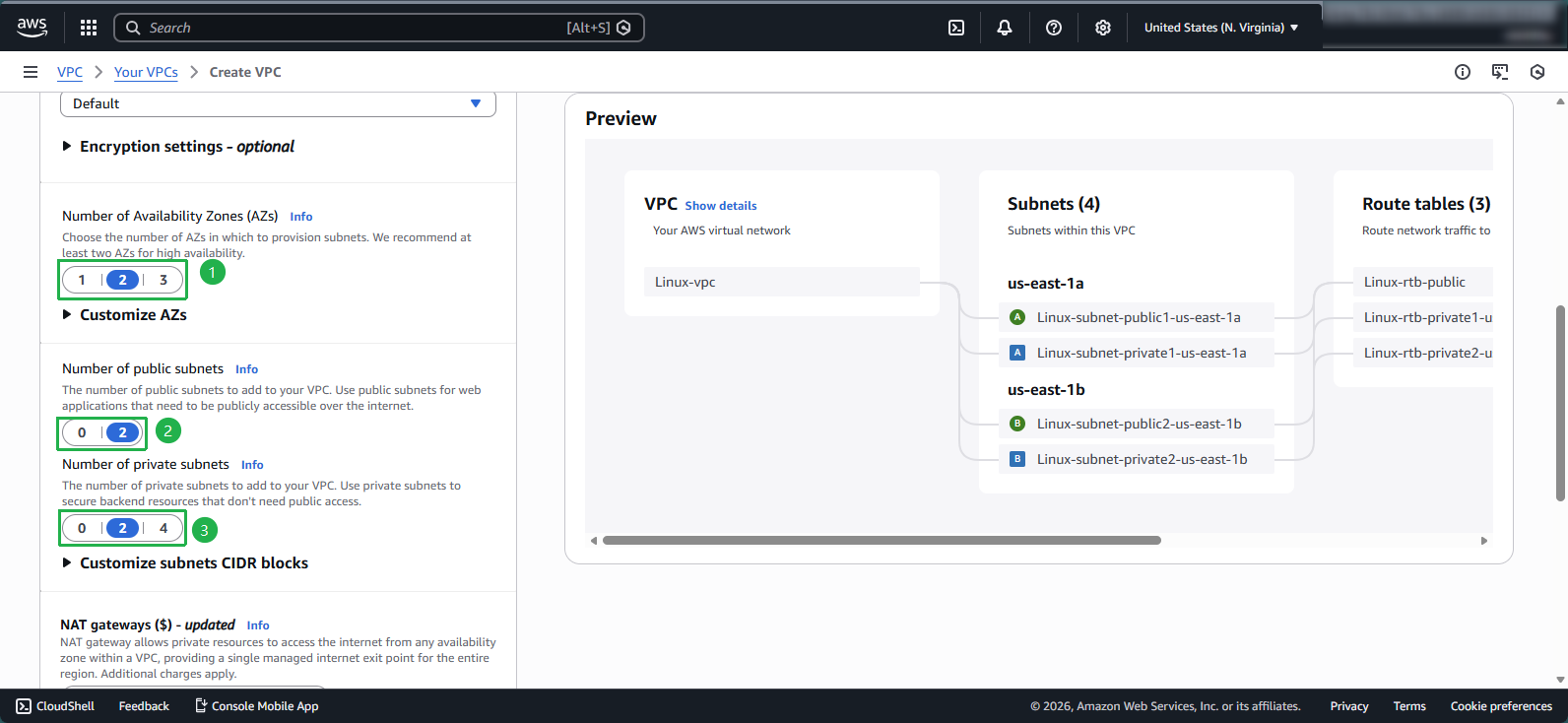Open the United States region selector
The height and width of the screenshot is (723, 1568).
(1221, 28)
